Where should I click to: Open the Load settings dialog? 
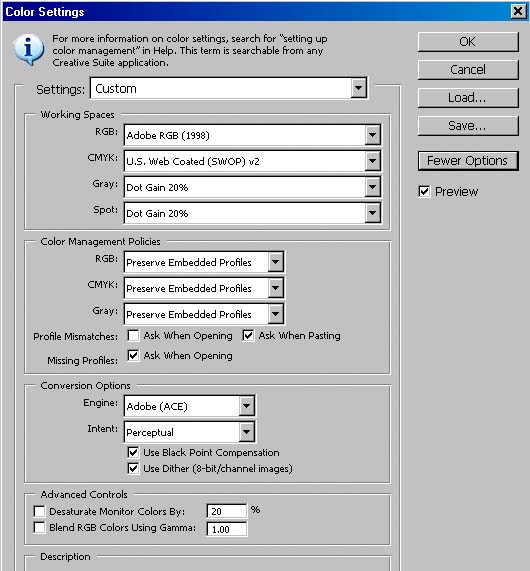(468, 98)
